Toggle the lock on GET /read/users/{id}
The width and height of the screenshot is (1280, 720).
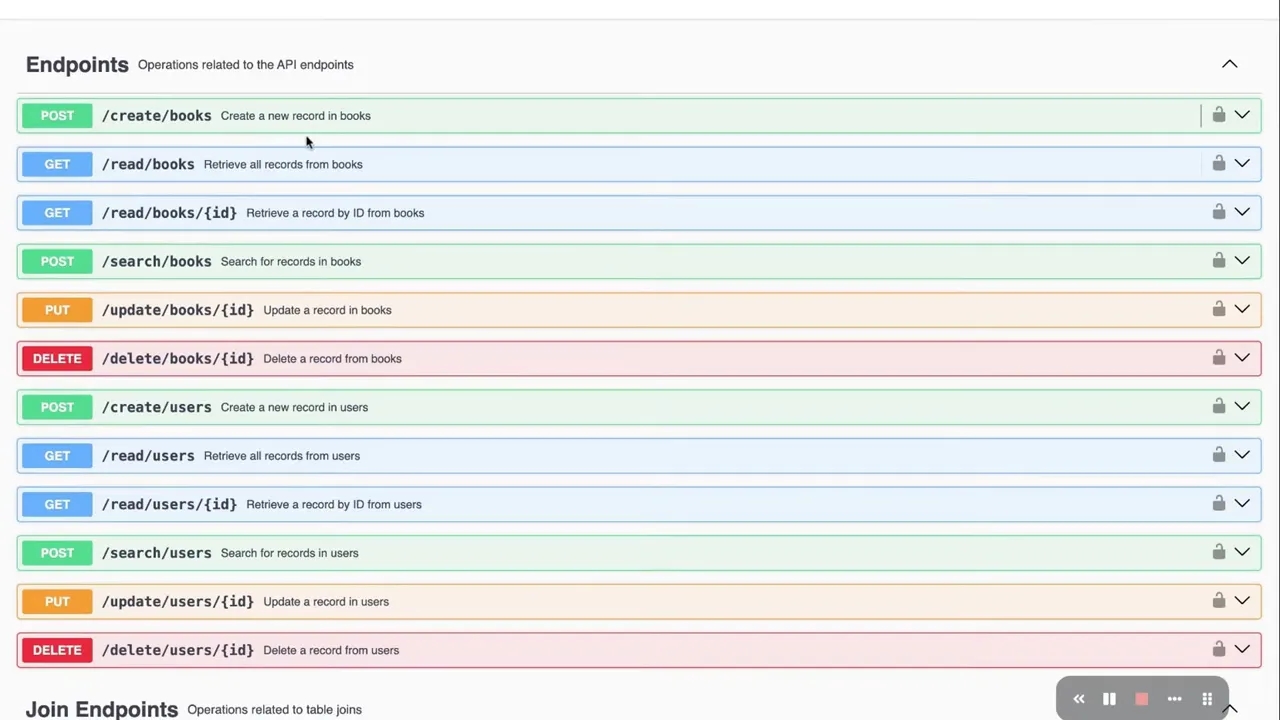(1218, 503)
